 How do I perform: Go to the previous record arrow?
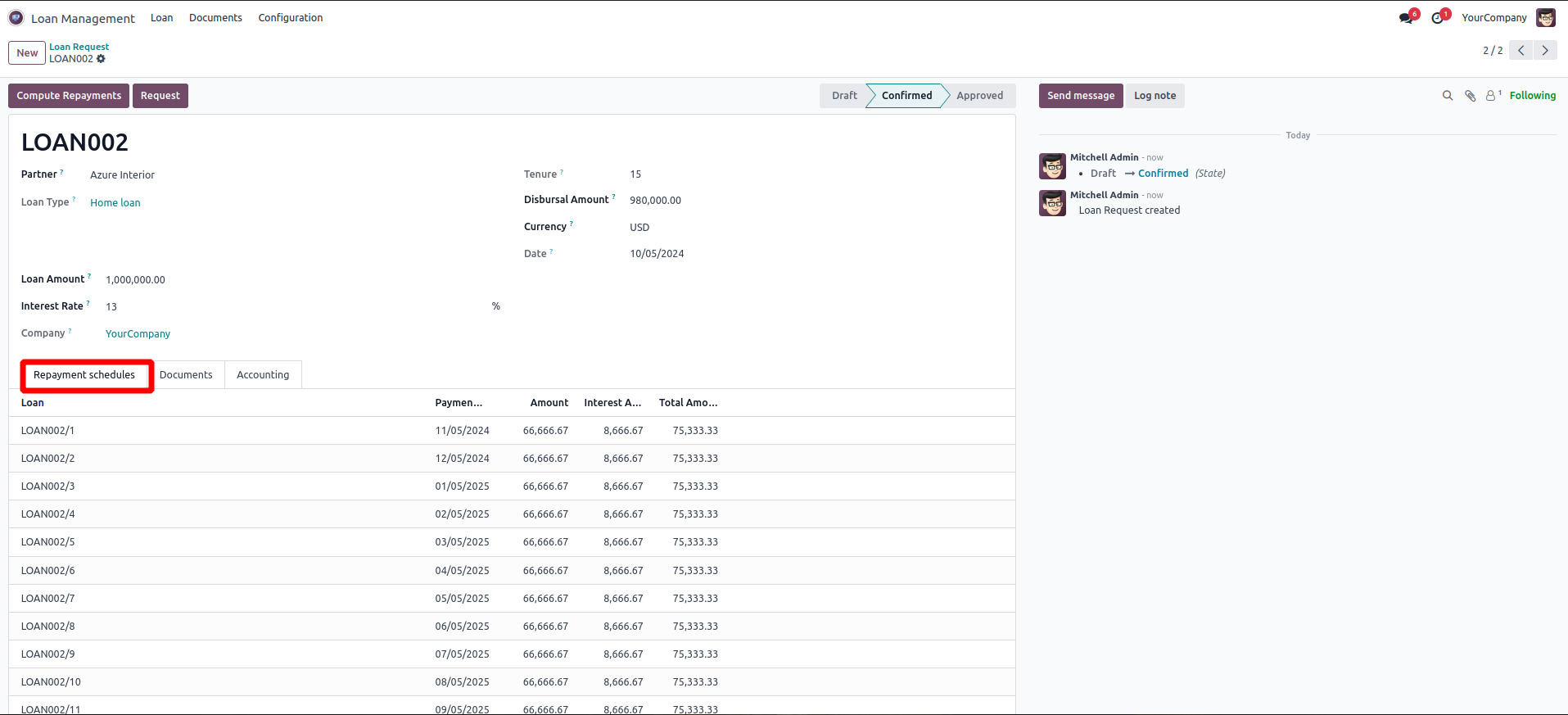[x=1521, y=51]
